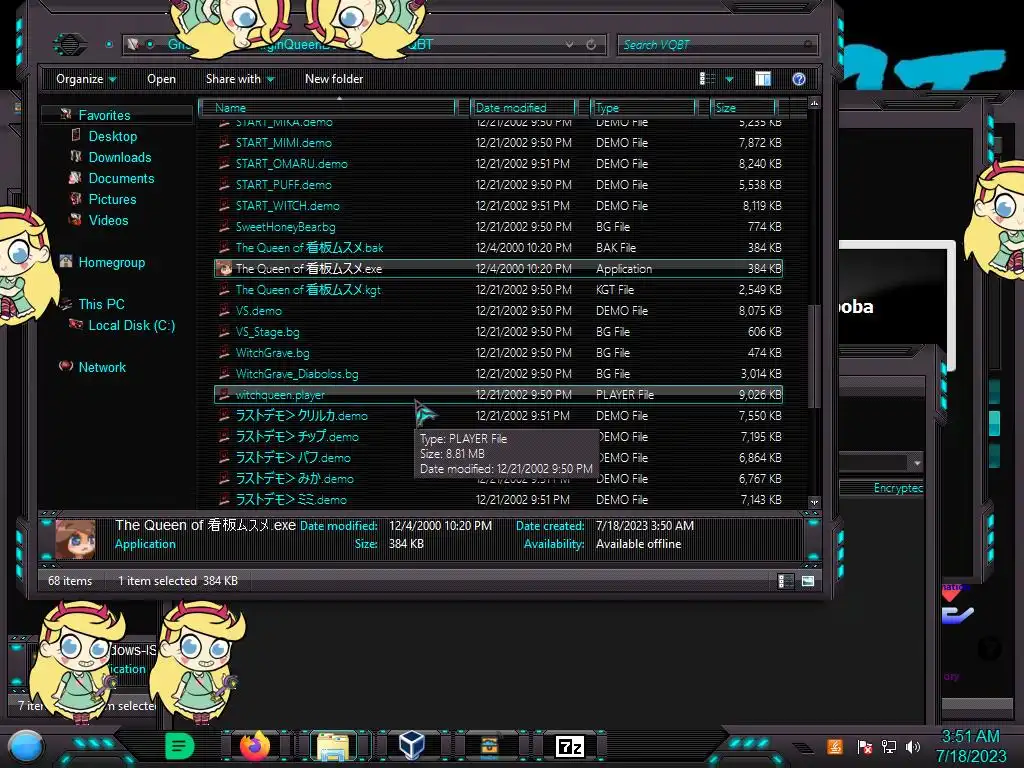Open 7-Zip from the taskbar
This screenshot has height=768, width=1024.
point(569,746)
